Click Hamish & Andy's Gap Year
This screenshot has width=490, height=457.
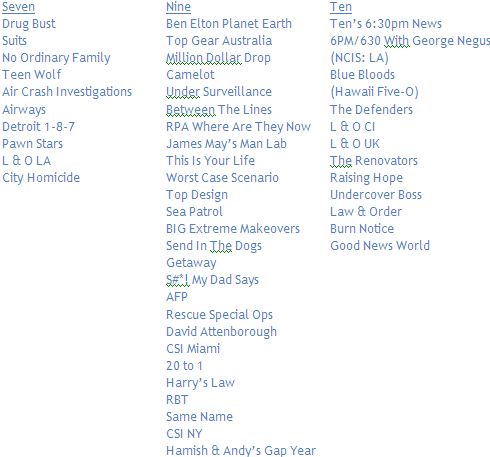click(241, 451)
